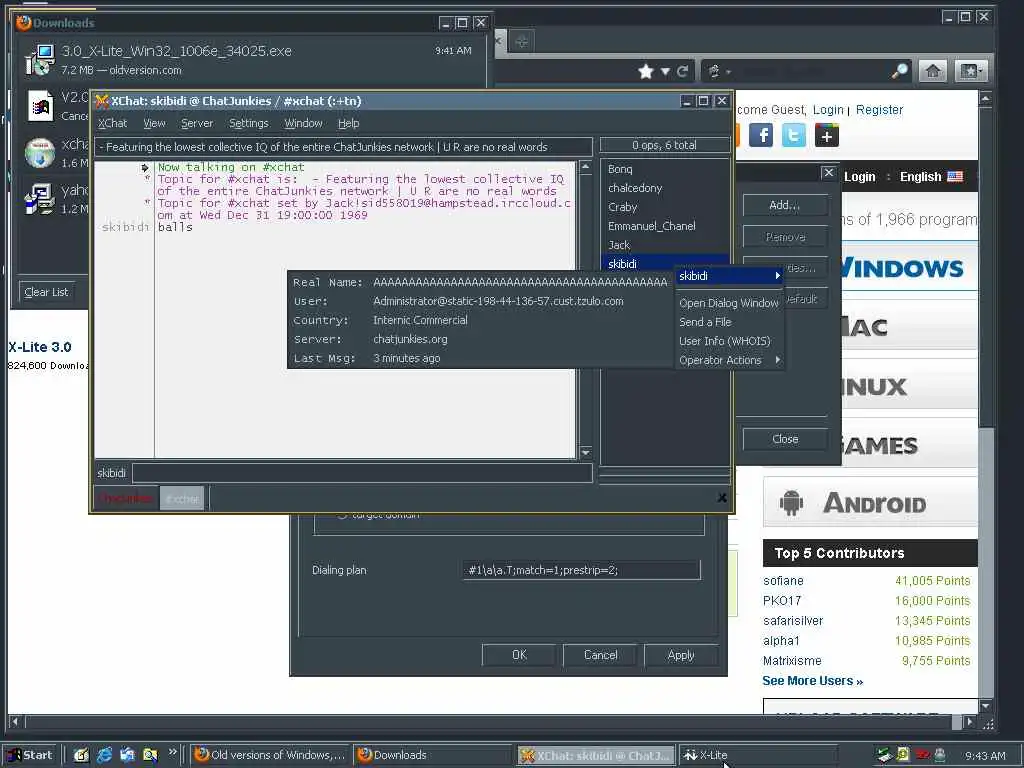This screenshot has height=768, width=1024.
Task: Click the Login link beside Welcome Guest
Action: 828,110
